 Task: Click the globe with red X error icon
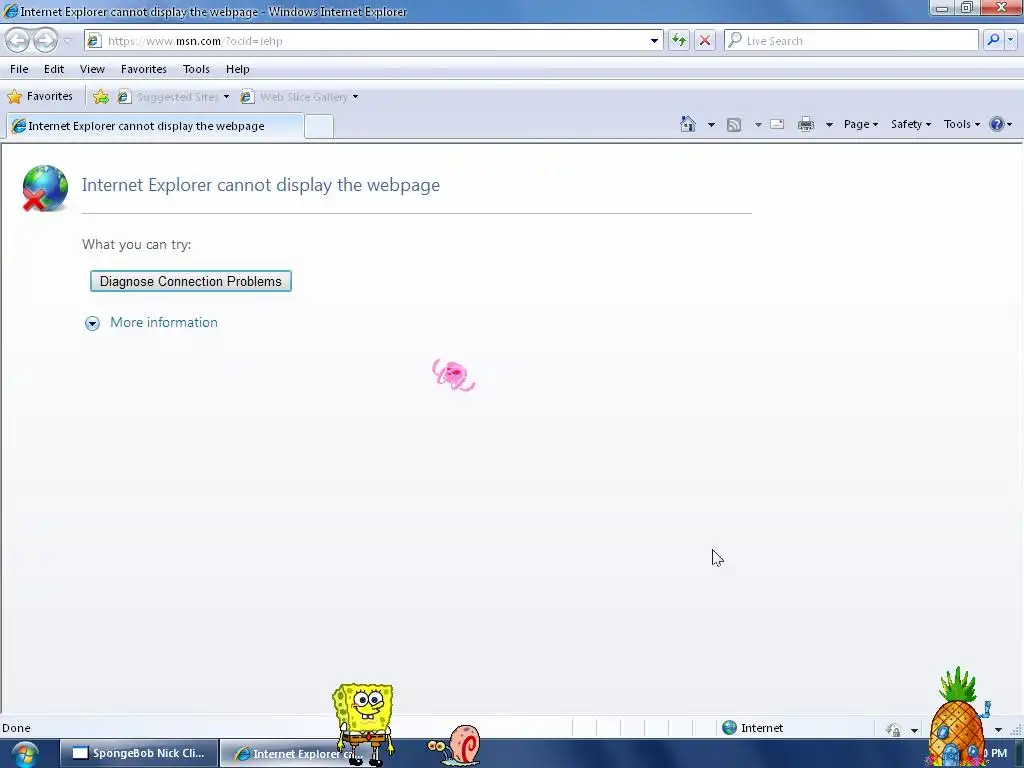click(44, 188)
